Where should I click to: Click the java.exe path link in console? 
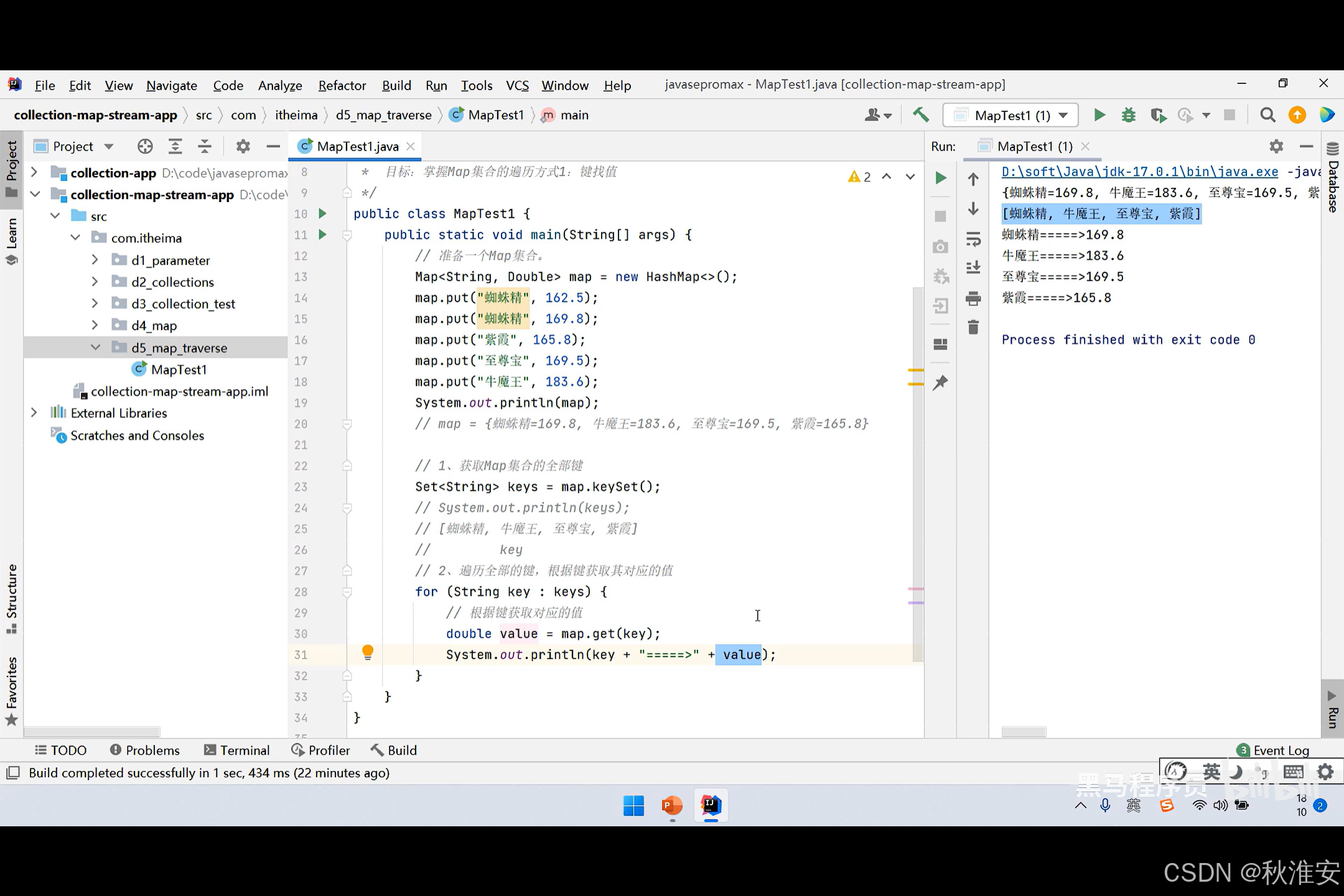(1139, 172)
